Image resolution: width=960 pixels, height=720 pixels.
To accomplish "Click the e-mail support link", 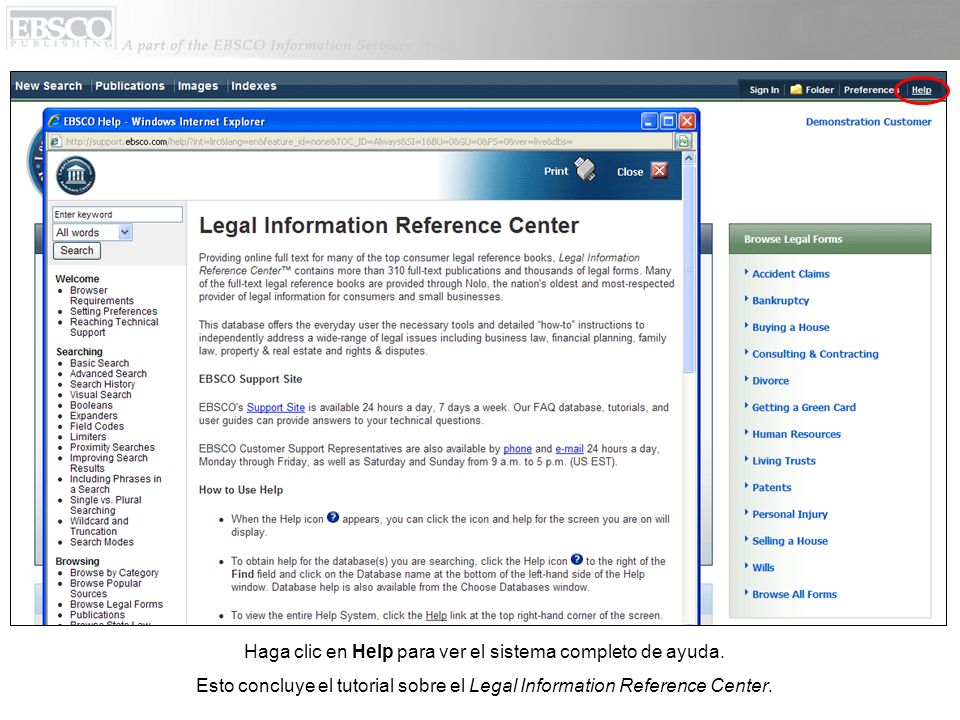I will click(569, 449).
